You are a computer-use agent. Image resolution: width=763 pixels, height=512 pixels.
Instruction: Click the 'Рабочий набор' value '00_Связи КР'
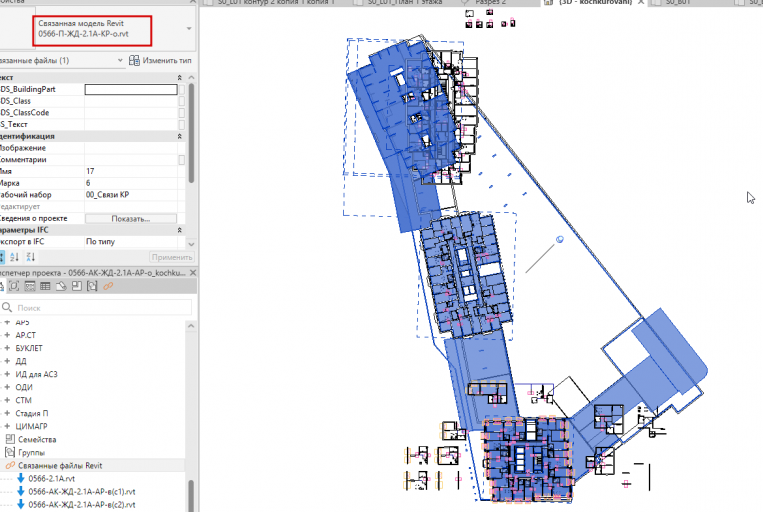coord(108,195)
